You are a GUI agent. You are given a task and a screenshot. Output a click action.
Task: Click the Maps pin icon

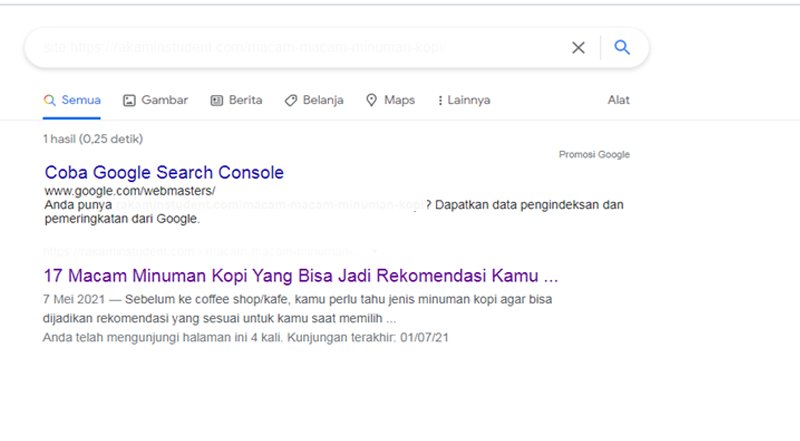coord(371,100)
